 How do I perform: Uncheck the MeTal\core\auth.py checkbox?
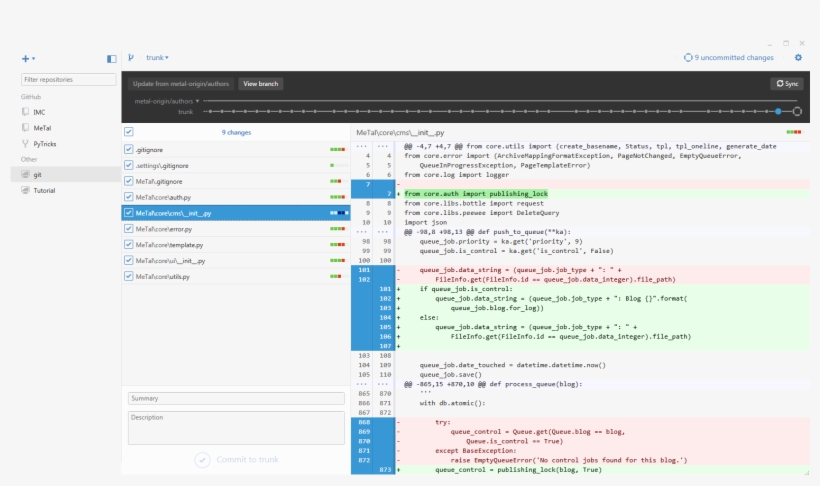[129, 197]
